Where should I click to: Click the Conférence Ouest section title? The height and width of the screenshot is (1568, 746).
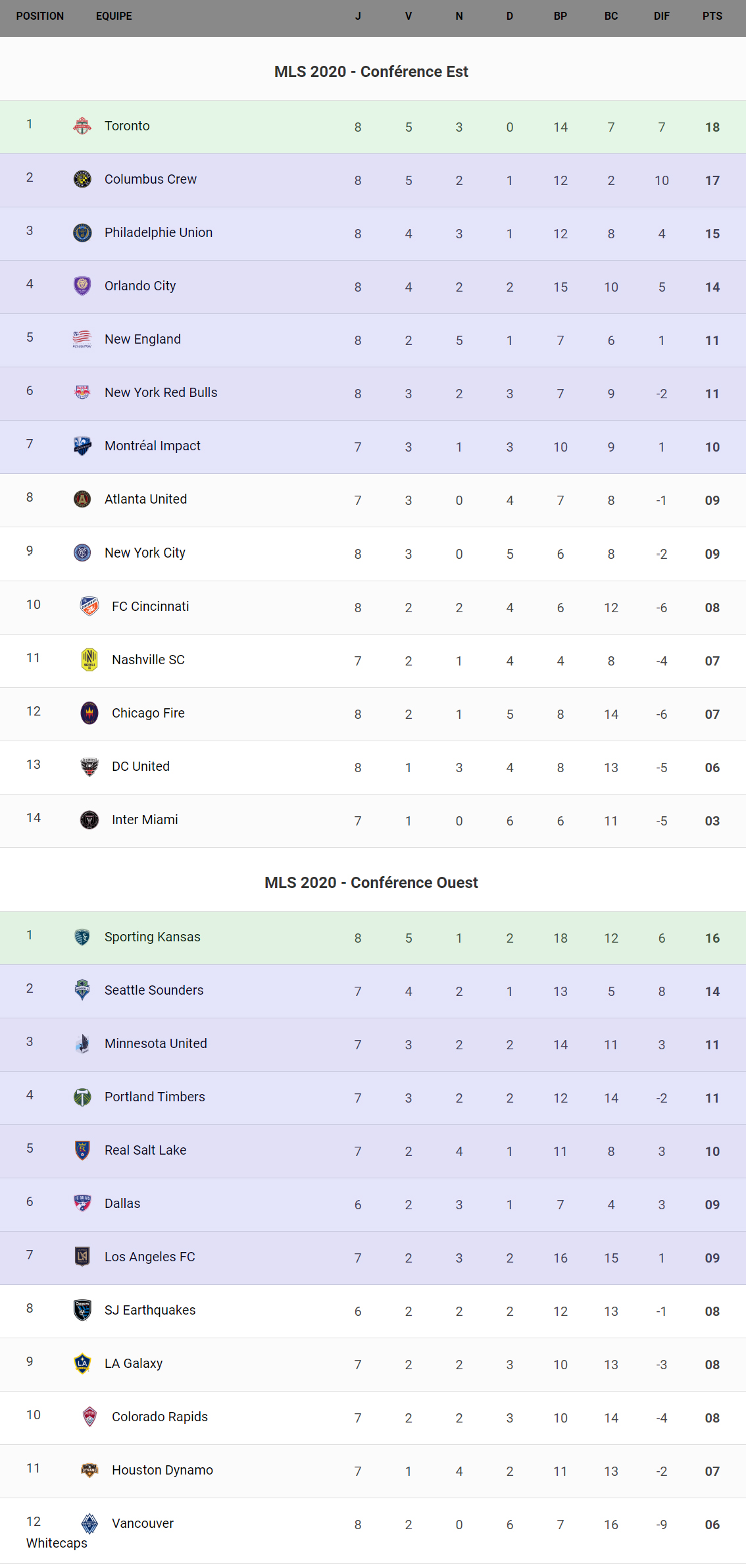(371, 883)
